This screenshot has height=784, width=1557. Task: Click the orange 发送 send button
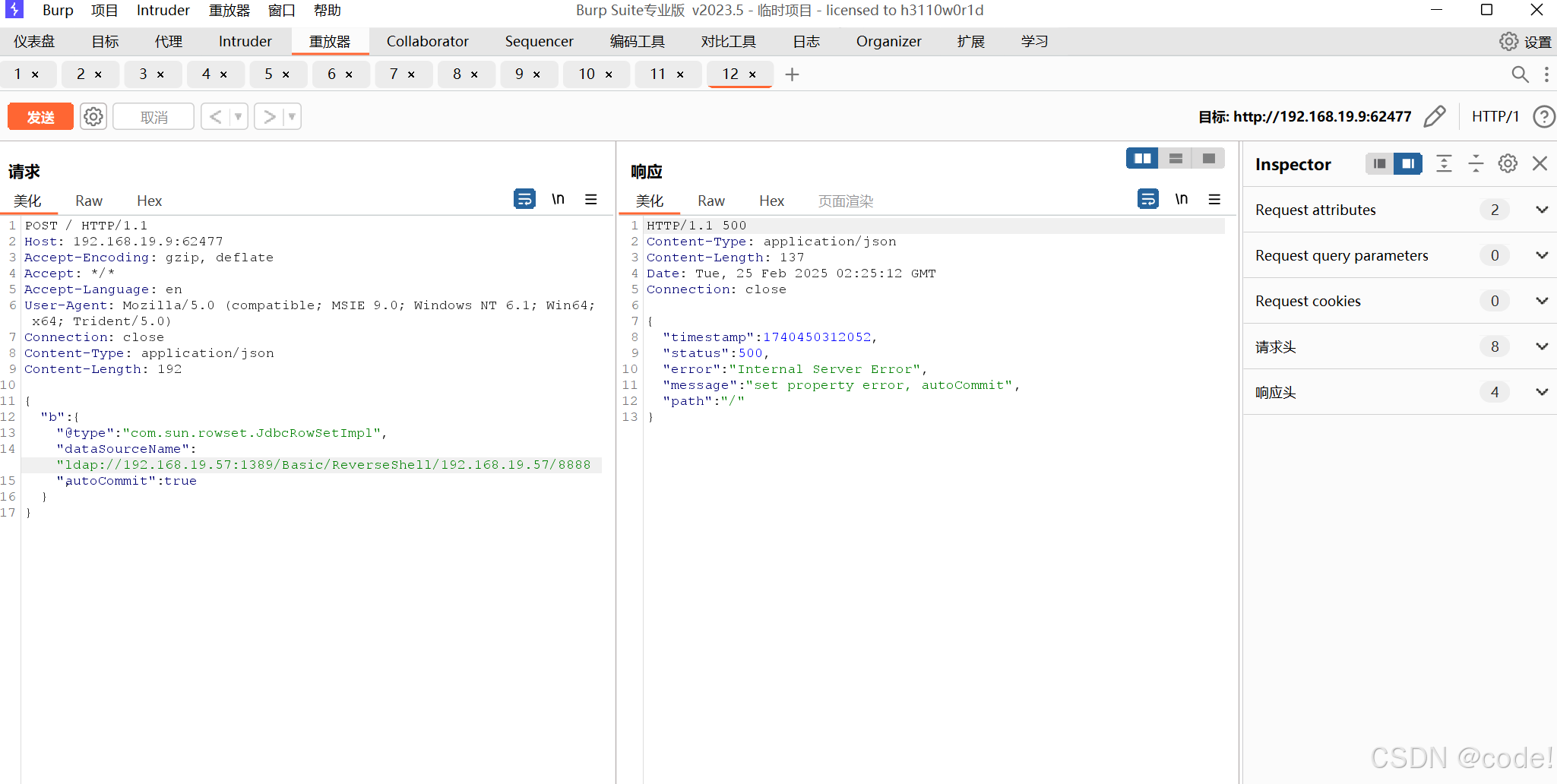pyautogui.click(x=40, y=117)
